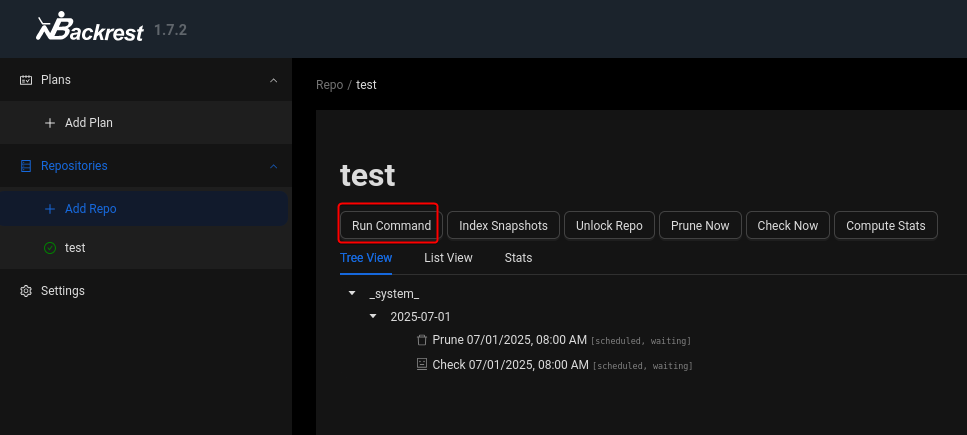The width and height of the screenshot is (967, 435).
Task: Select the Prune 07/01/2025 scheduled operation
Action: coord(509,340)
